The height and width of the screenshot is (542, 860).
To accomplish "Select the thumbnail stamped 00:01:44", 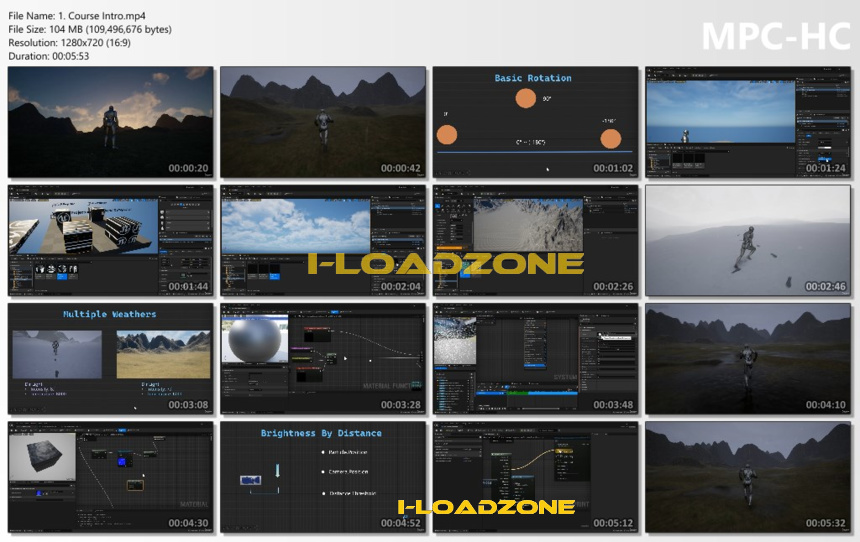I will point(111,241).
